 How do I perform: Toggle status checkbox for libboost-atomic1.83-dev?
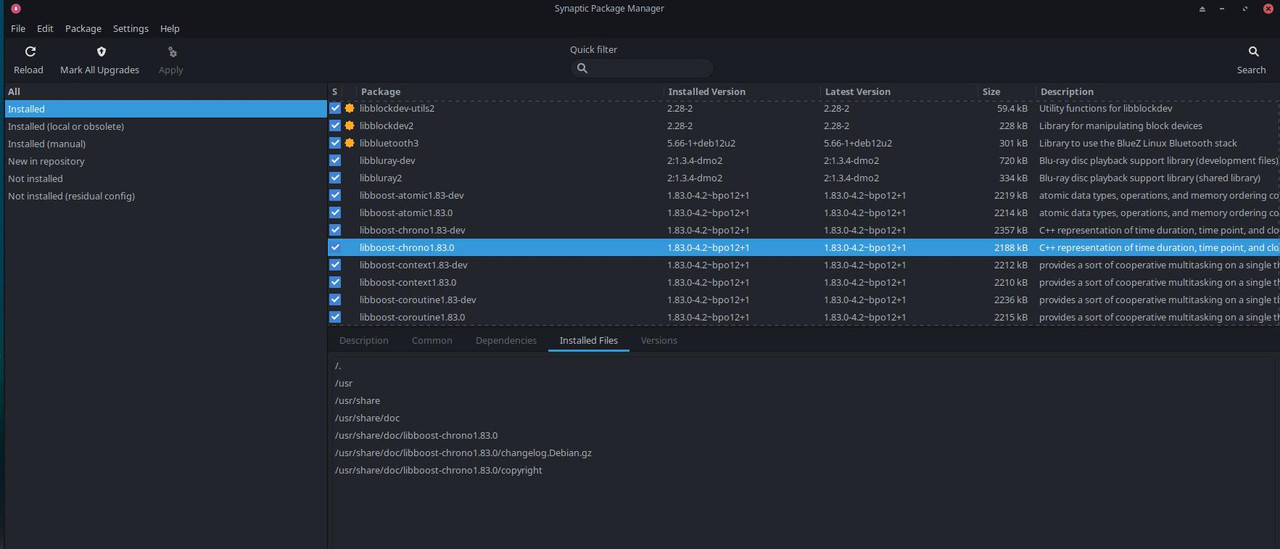pyautogui.click(x=335, y=195)
